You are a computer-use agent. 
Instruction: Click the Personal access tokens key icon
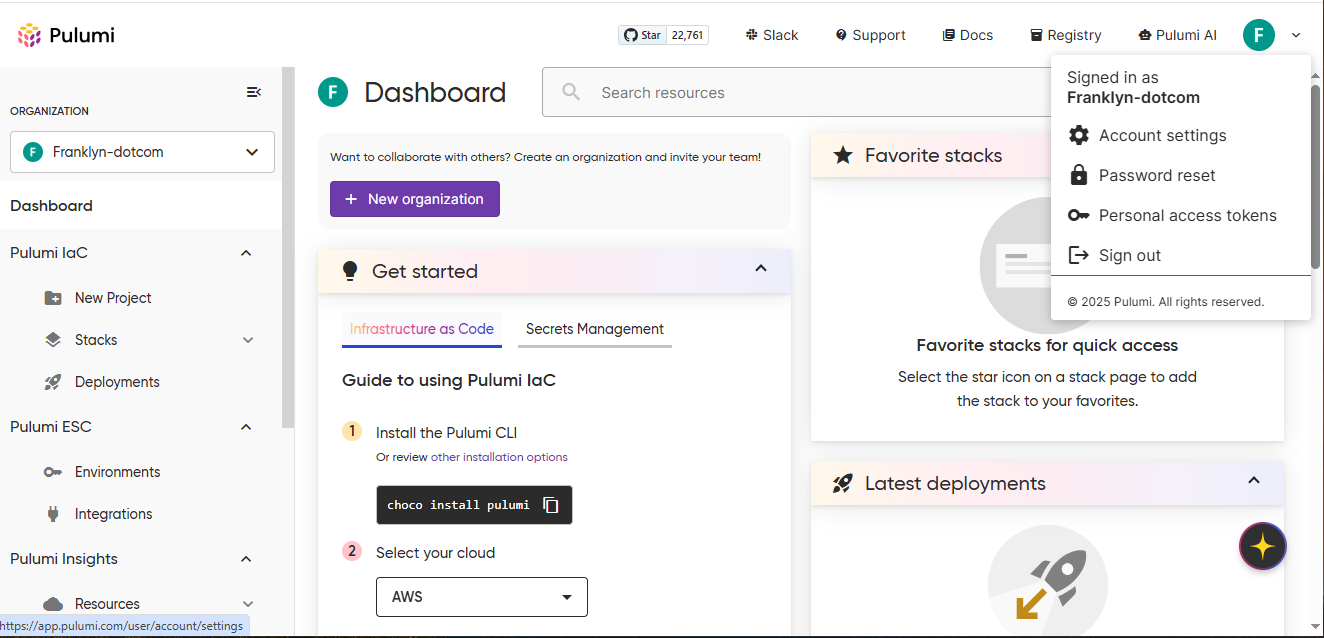pos(1078,215)
